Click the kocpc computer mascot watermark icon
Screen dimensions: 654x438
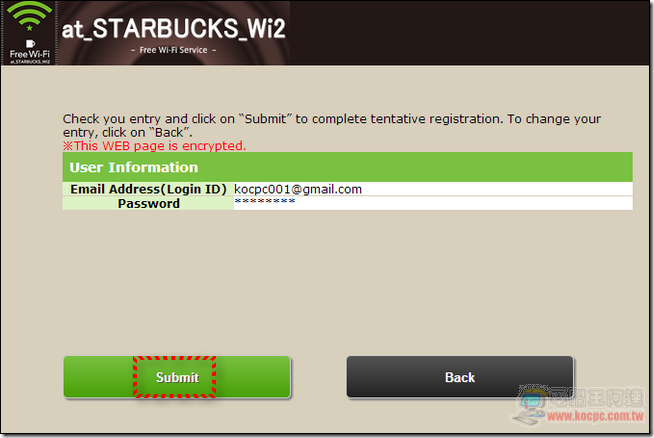(531, 404)
